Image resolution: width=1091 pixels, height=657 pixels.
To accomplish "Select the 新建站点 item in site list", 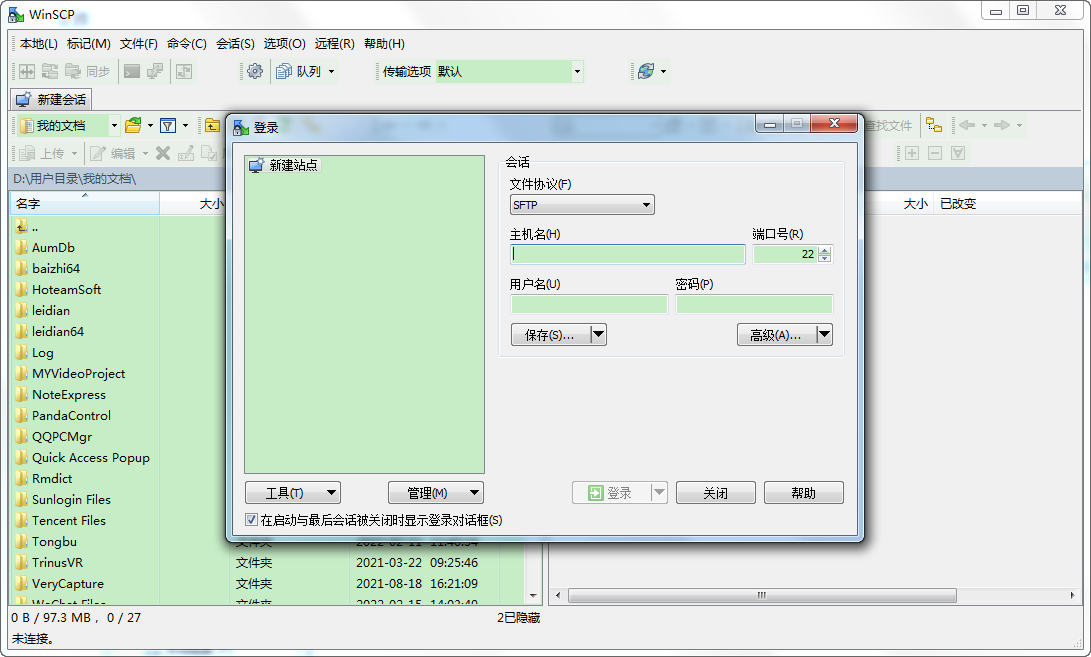I will pos(284,165).
